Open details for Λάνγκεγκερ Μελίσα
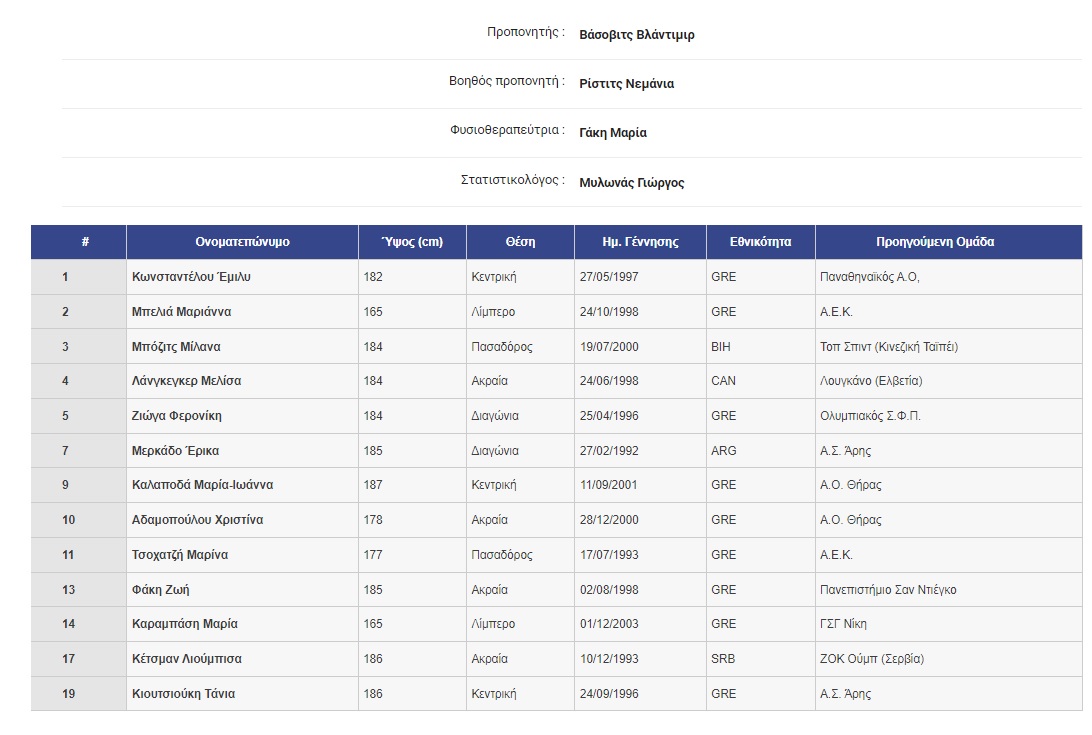The height and width of the screenshot is (735, 1092). 207,380
